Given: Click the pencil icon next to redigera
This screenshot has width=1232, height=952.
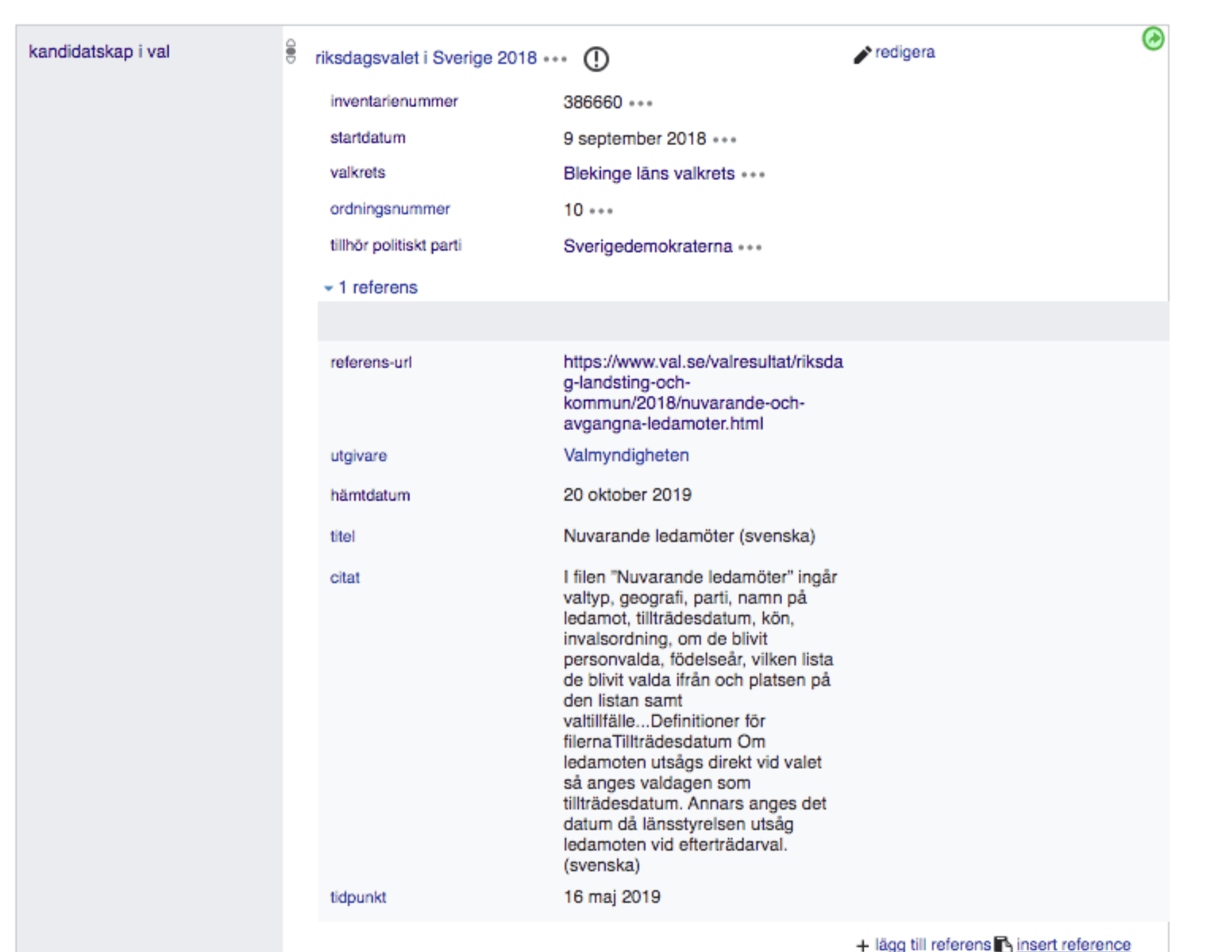Looking at the screenshot, I should coord(862,54).
